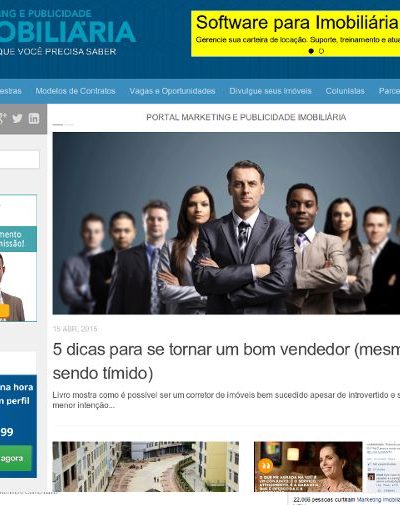Click the sidebar ad with man in suit

tap(18, 258)
